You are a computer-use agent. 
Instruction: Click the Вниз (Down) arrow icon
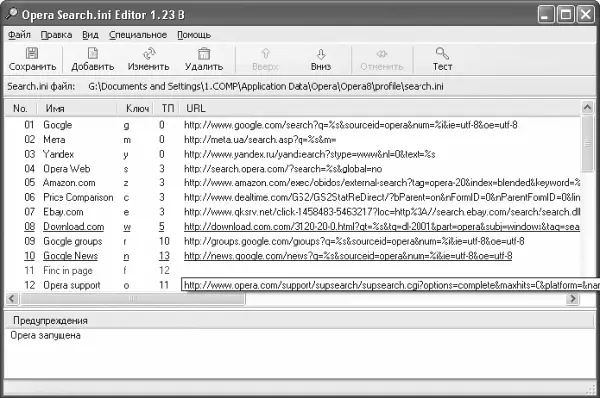coord(321,54)
